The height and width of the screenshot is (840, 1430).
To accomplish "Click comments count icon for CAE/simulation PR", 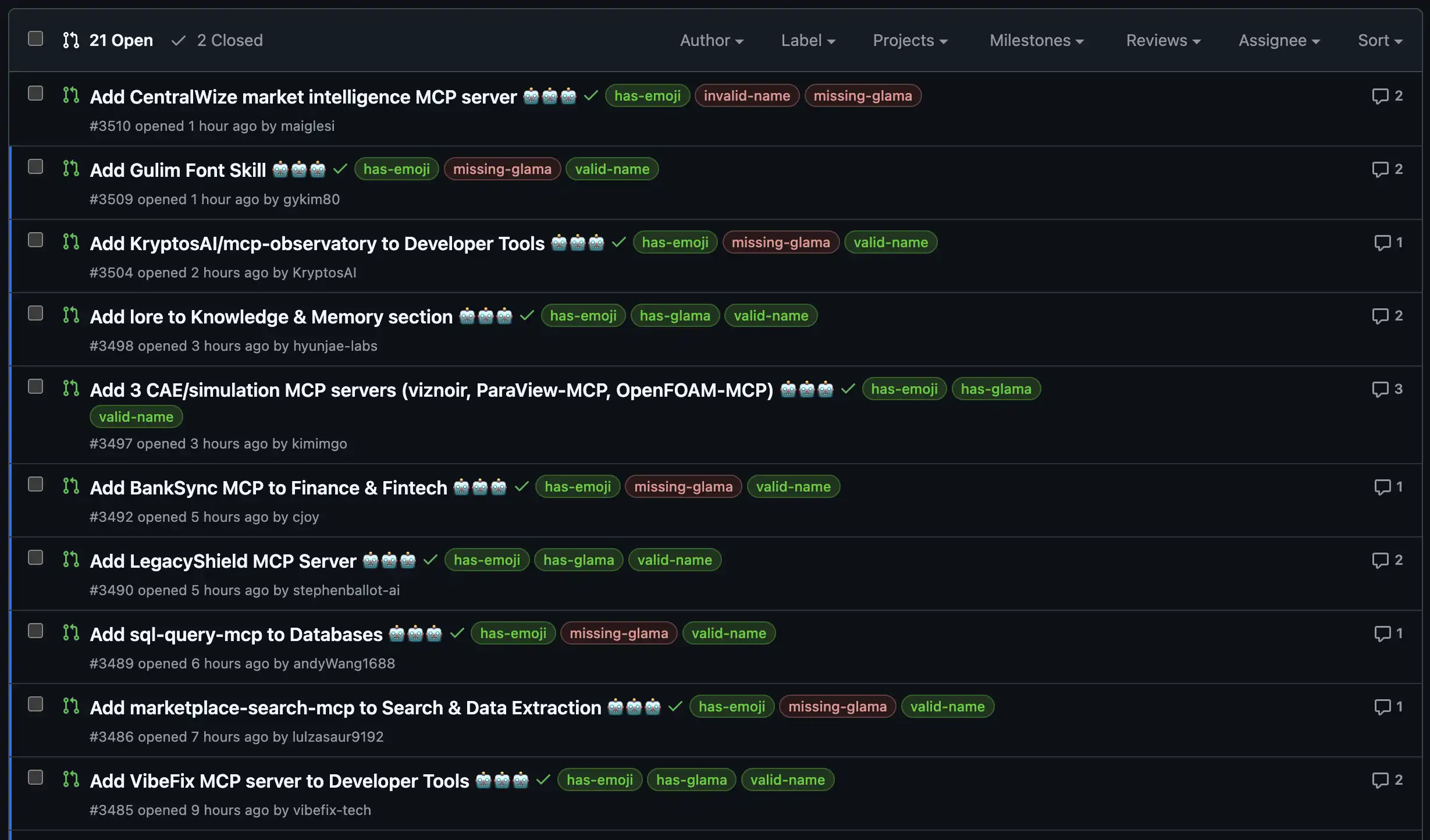I will click(x=1380, y=389).
